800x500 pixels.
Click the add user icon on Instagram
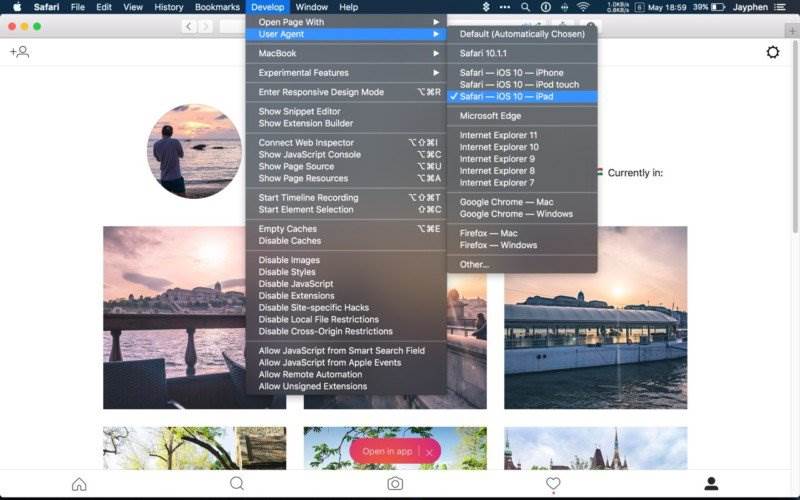19,52
